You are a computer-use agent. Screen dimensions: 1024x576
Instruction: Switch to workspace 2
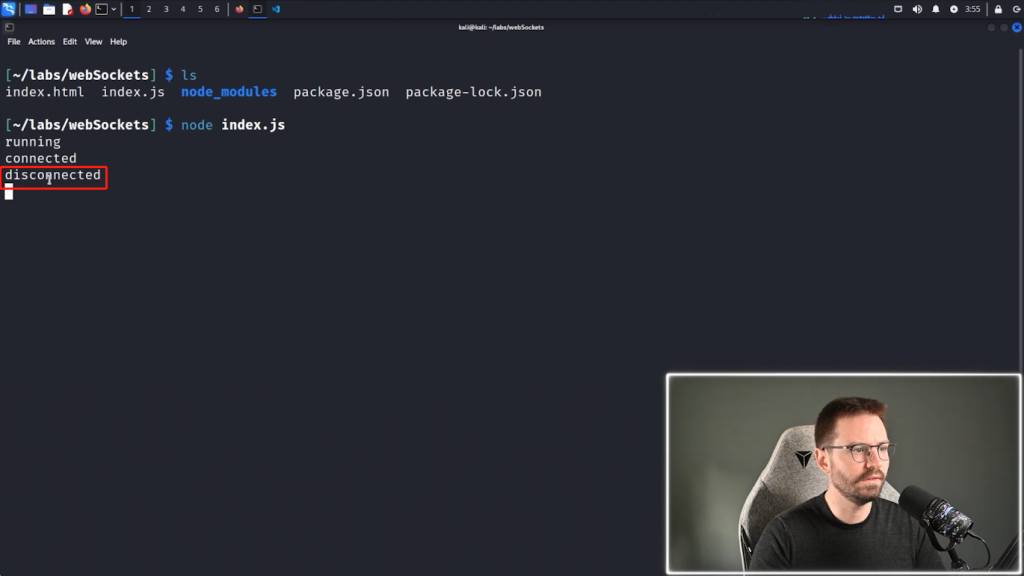point(149,9)
